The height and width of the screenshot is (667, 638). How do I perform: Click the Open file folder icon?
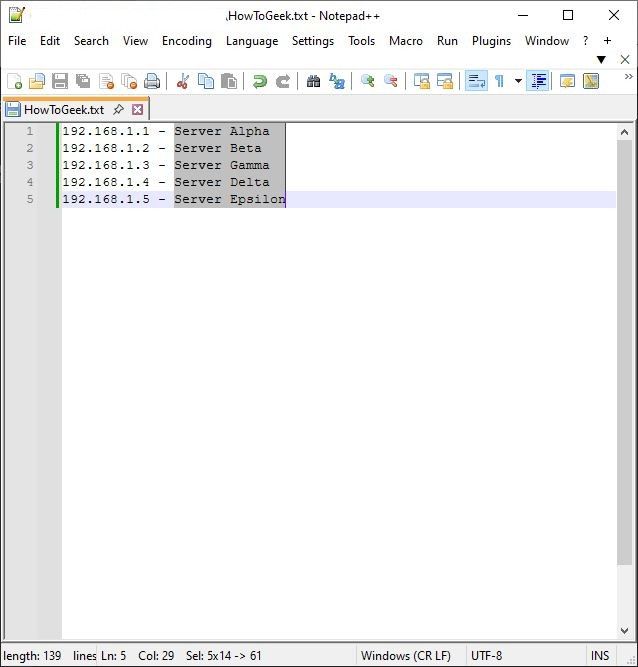coord(37,81)
